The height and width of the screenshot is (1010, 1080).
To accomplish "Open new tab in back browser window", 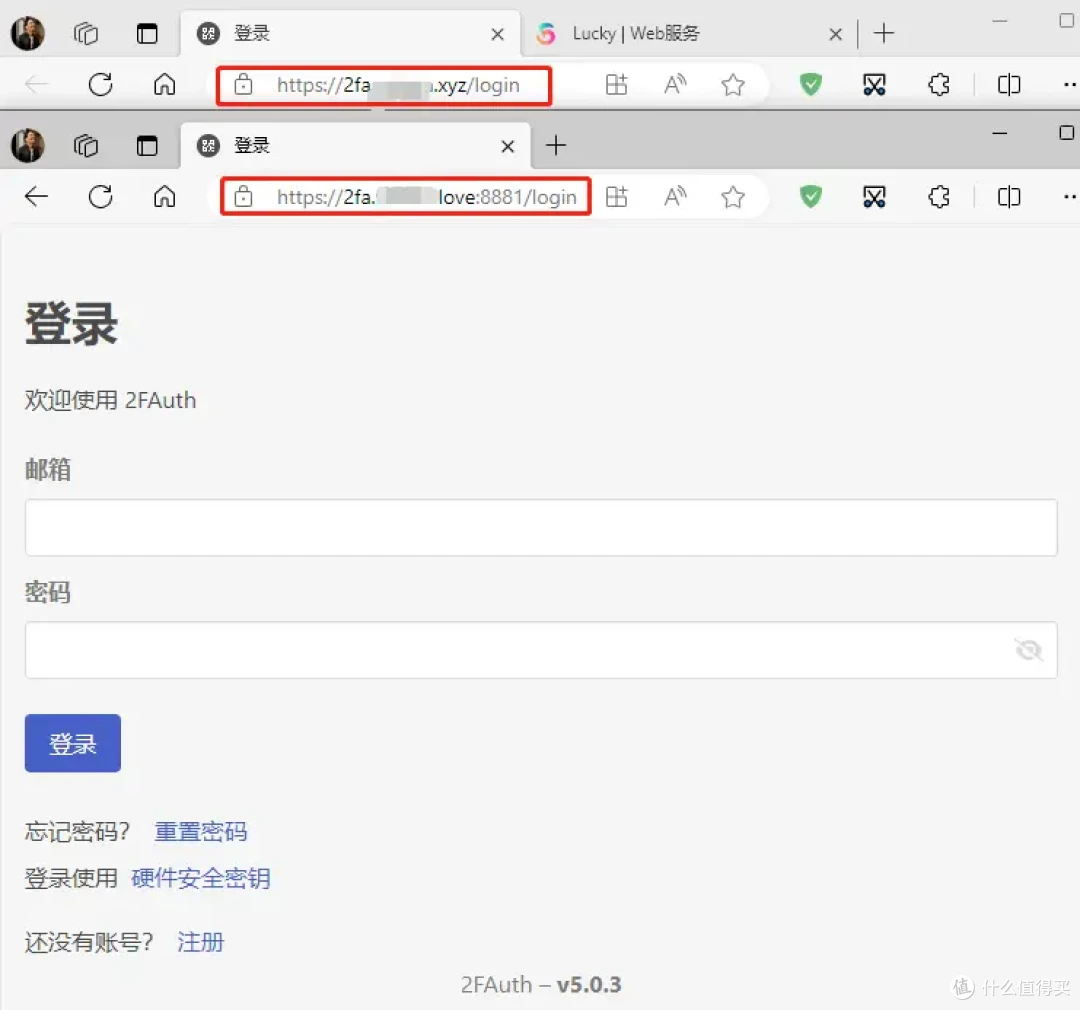I will 884,33.
